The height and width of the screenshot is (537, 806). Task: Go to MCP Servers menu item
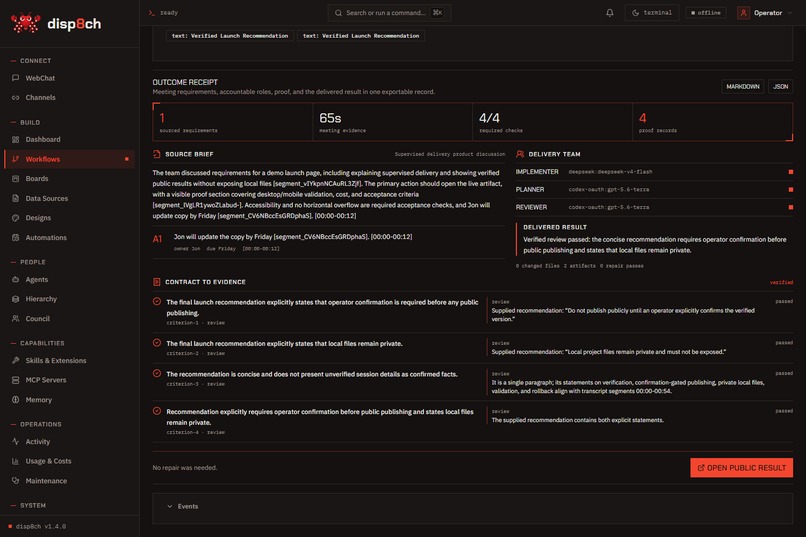(x=69, y=380)
